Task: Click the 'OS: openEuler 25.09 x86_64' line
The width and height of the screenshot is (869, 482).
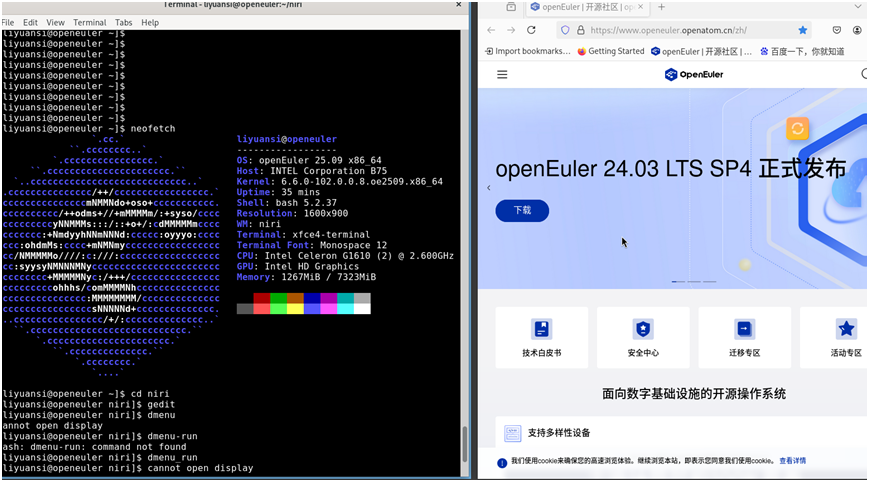Action: (309, 160)
